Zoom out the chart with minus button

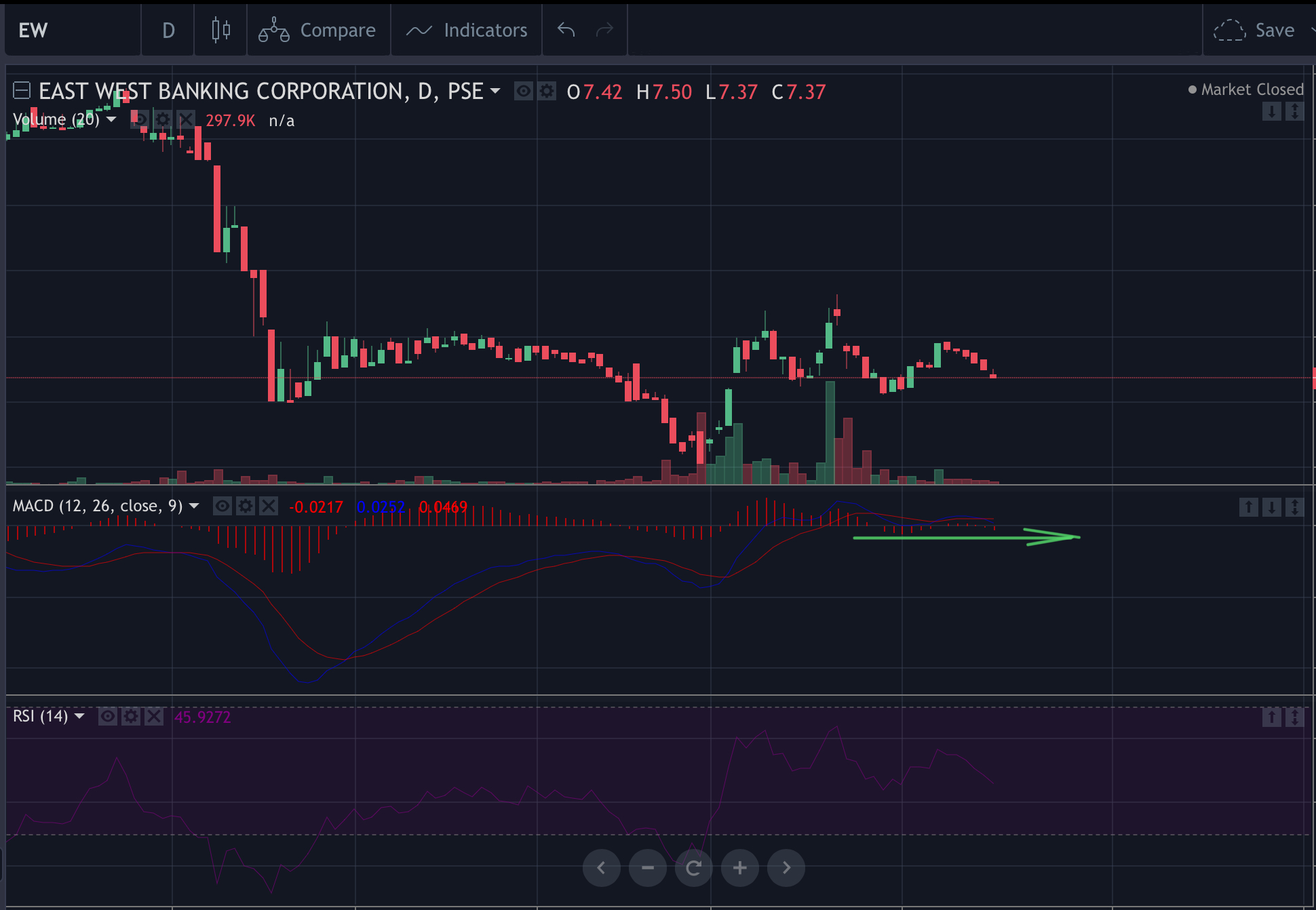[x=648, y=868]
